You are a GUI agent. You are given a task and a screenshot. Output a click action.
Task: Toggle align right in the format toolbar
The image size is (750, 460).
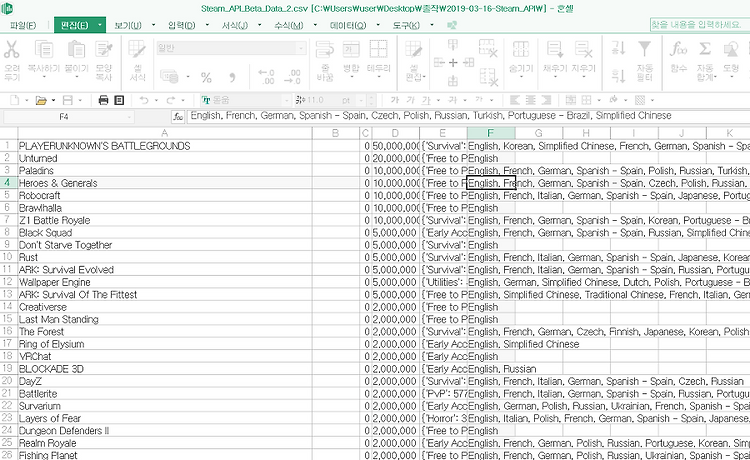pyautogui.click(x=546, y=100)
